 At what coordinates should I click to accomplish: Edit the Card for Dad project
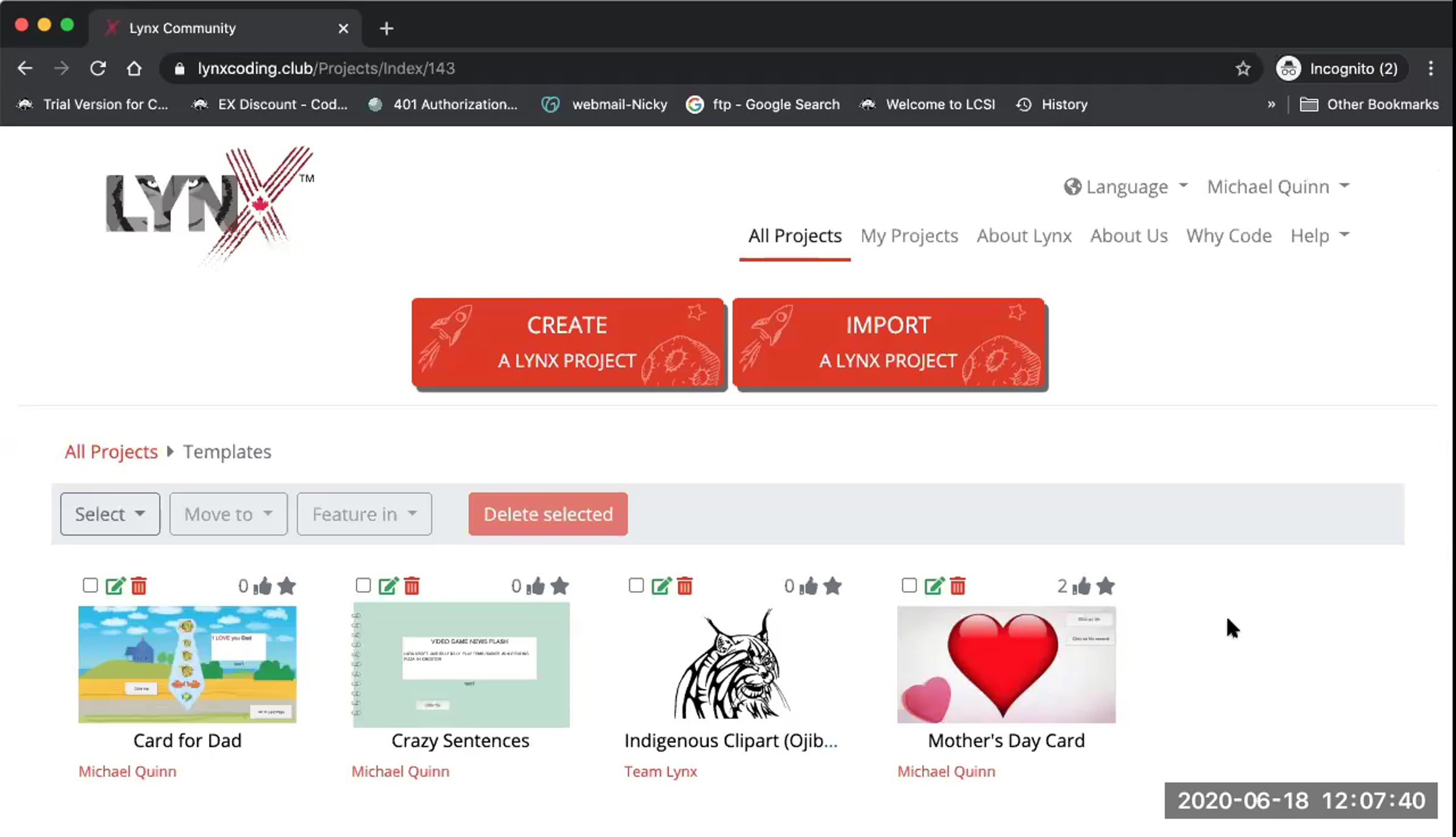click(x=115, y=586)
